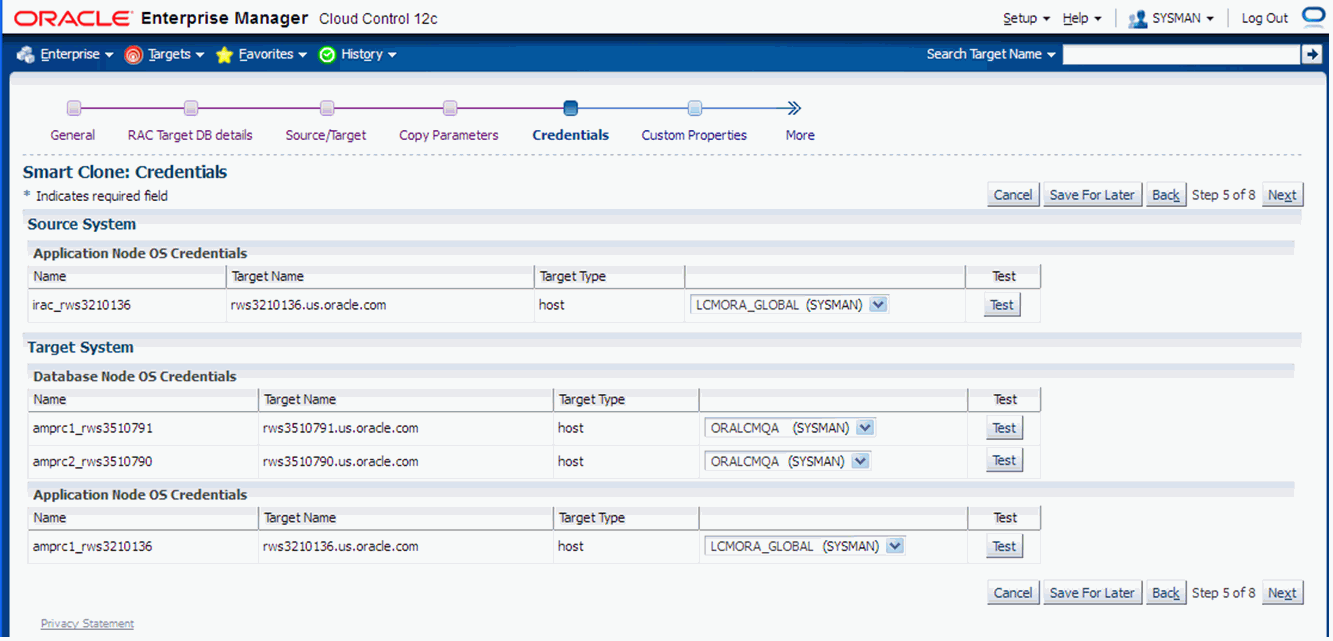Screen dimensions: 1333x641
Task: Click target name rws3510790.us.oracle.com
Action: pos(340,461)
